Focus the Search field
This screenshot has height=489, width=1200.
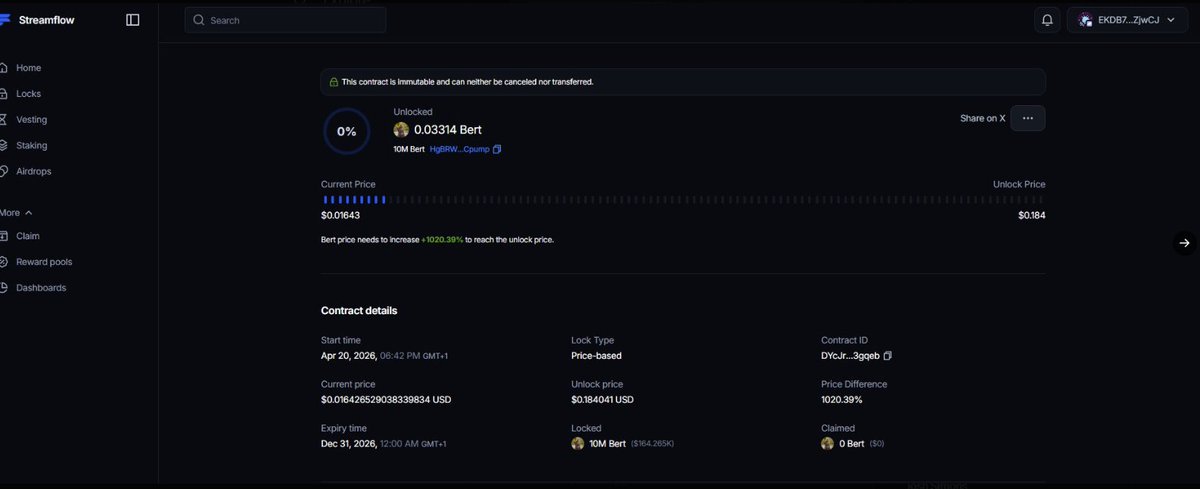point(285,20)
